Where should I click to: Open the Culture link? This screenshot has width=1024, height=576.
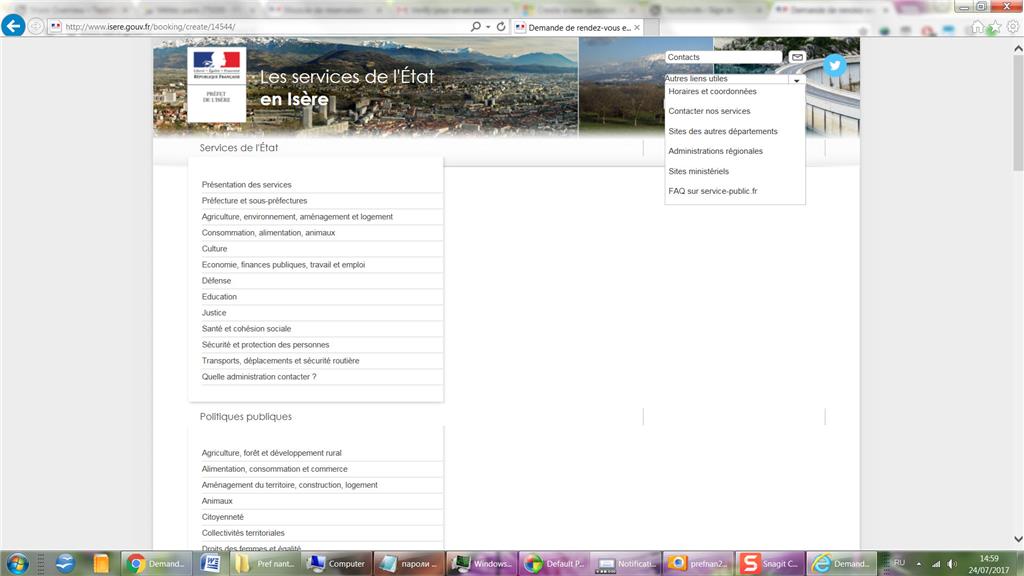point(214,249)
